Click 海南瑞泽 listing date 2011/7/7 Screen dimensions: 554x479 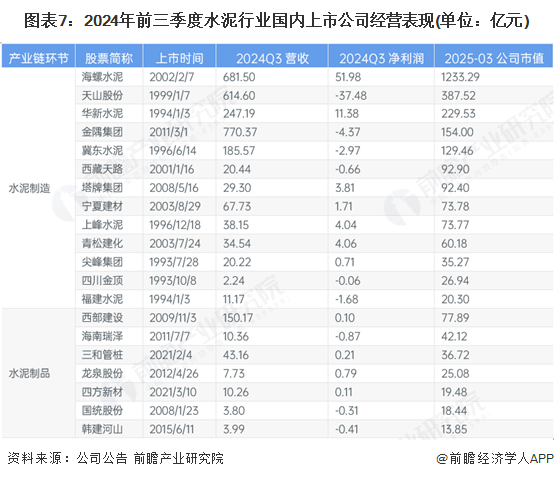pos(169,336)
